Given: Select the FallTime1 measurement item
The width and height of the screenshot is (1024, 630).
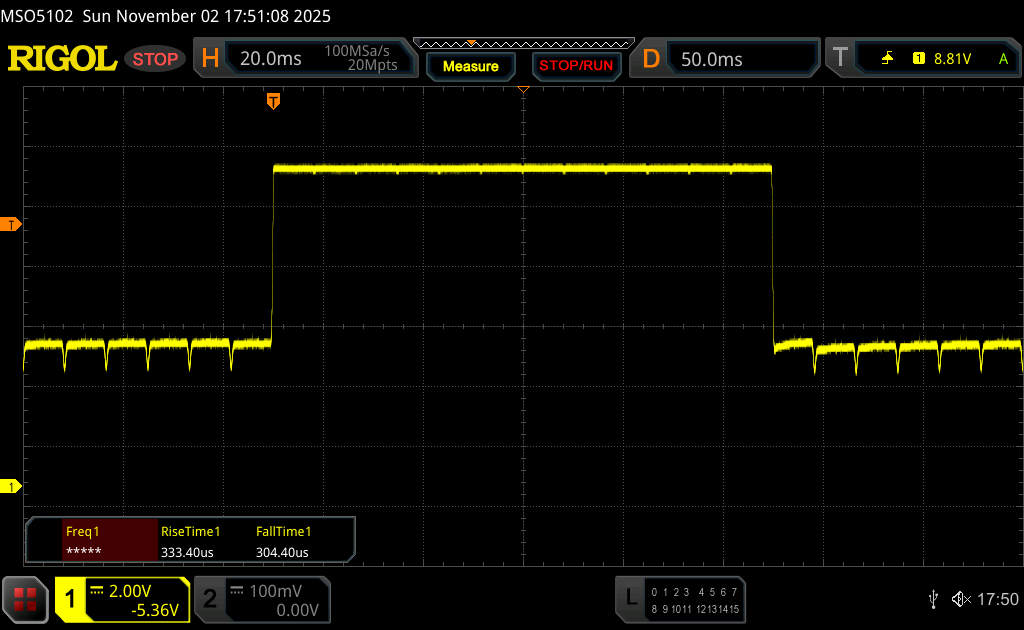Looking at the screenshot, I should pyautogui.click(x=284, y=541).
